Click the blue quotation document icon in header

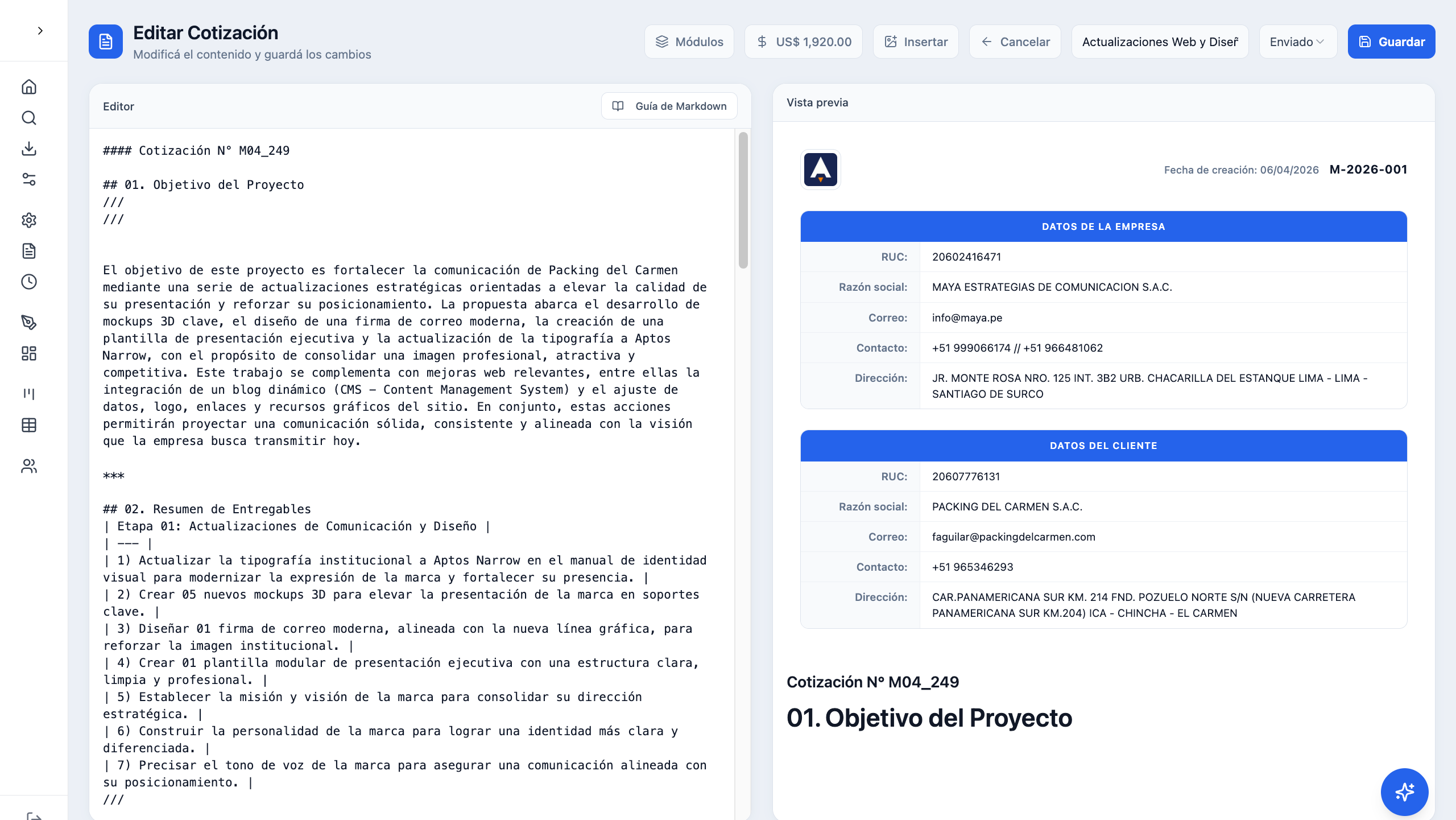pyautogui.click(x=106, y=42)
